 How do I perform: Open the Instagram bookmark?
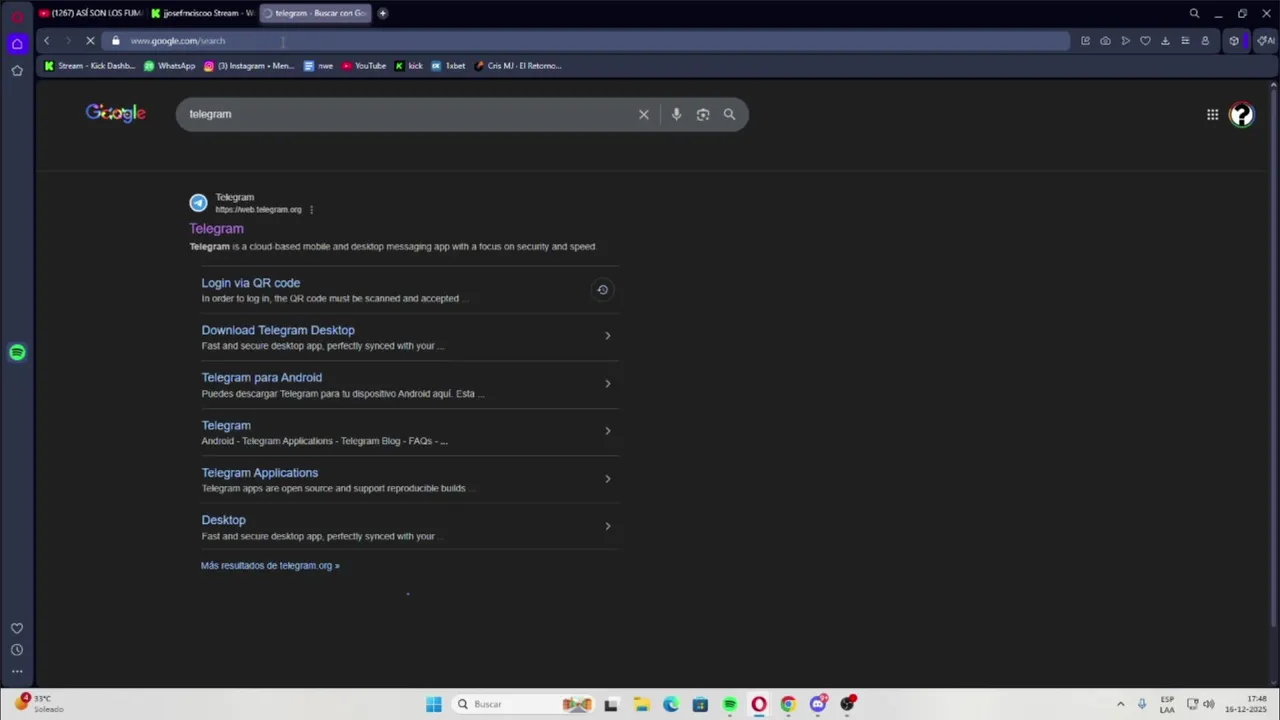(249, 66)
